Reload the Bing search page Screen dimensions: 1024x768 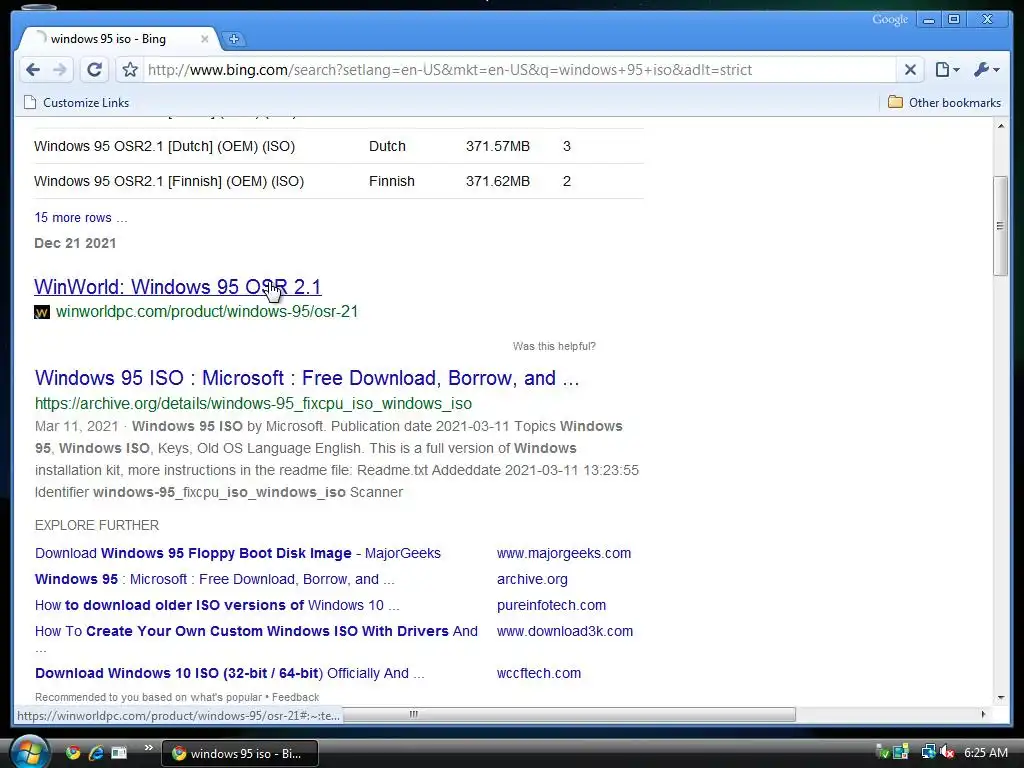point(94,69)
